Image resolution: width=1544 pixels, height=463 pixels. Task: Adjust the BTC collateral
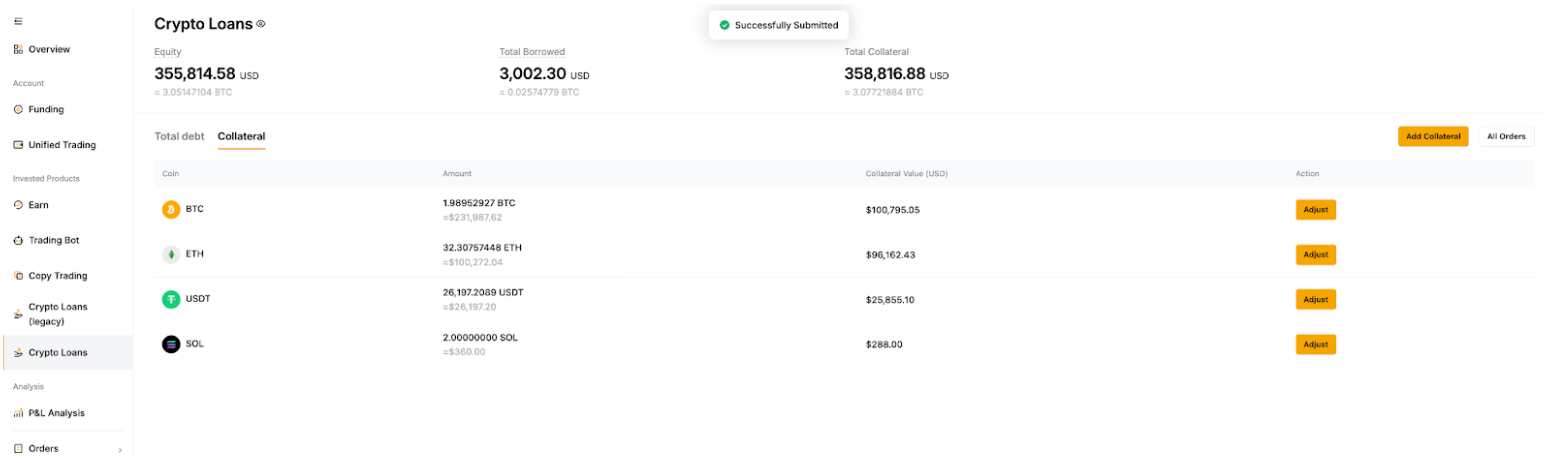(1315, 210)
